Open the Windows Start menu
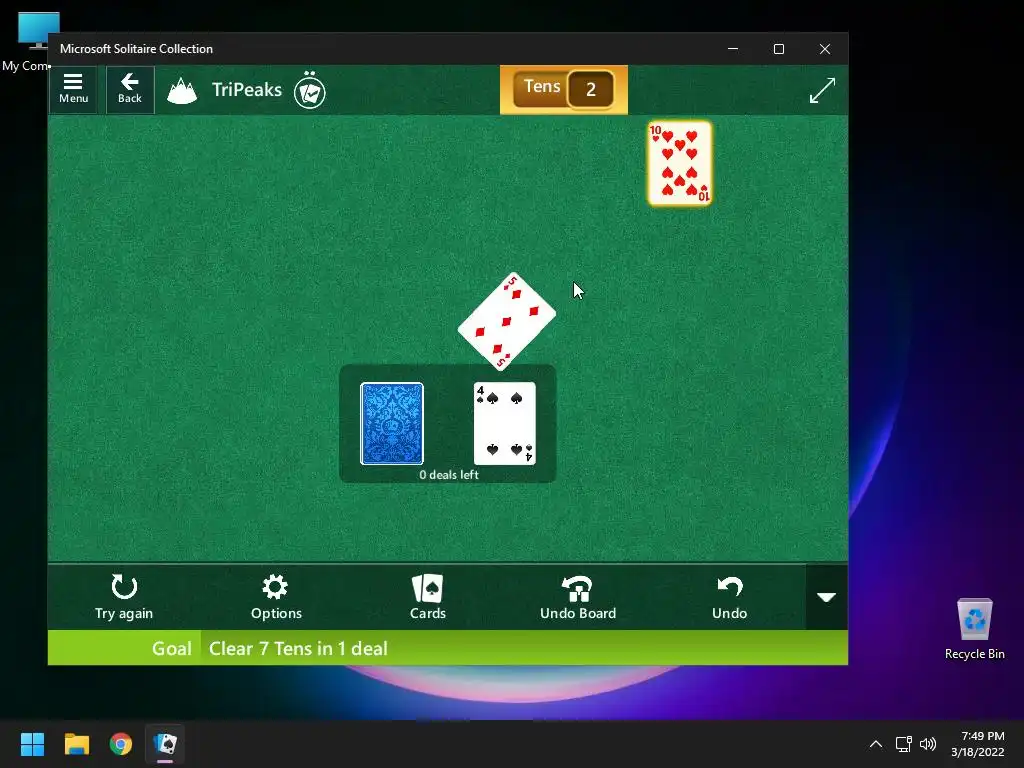This screenshot has height=768, width=1024. click(32, 744)
